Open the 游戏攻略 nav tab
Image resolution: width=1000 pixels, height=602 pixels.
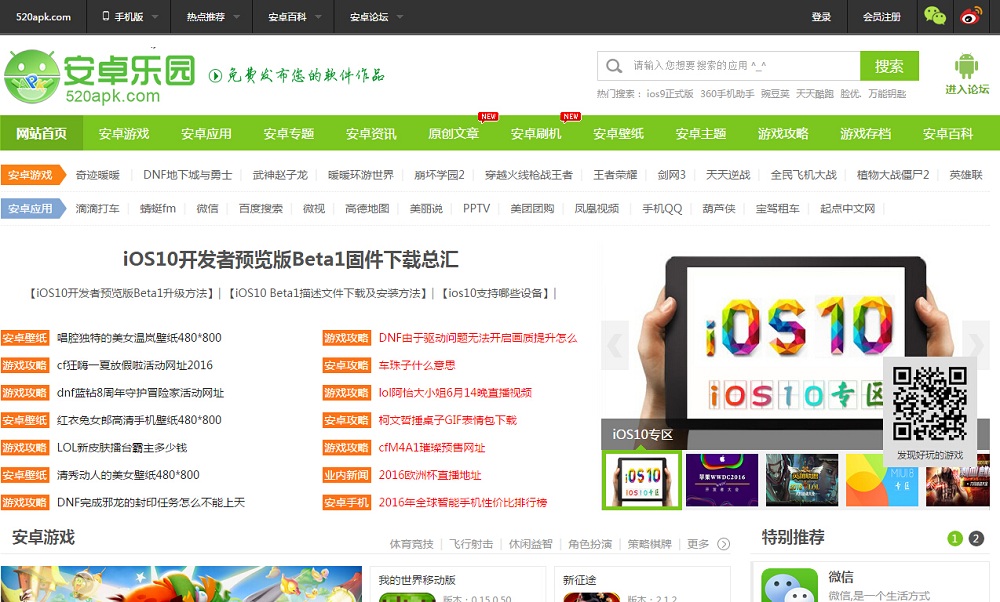point(783,133)
